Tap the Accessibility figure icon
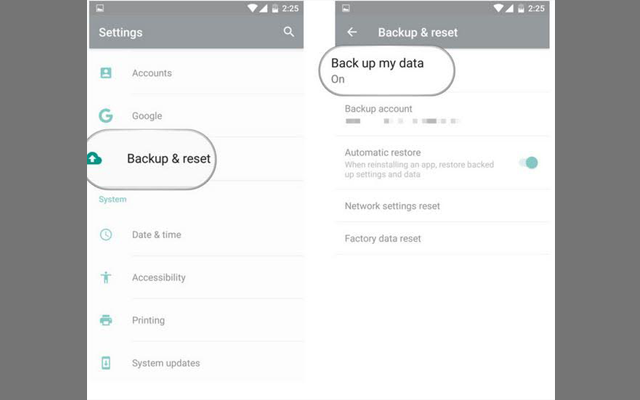 (106, 277)
